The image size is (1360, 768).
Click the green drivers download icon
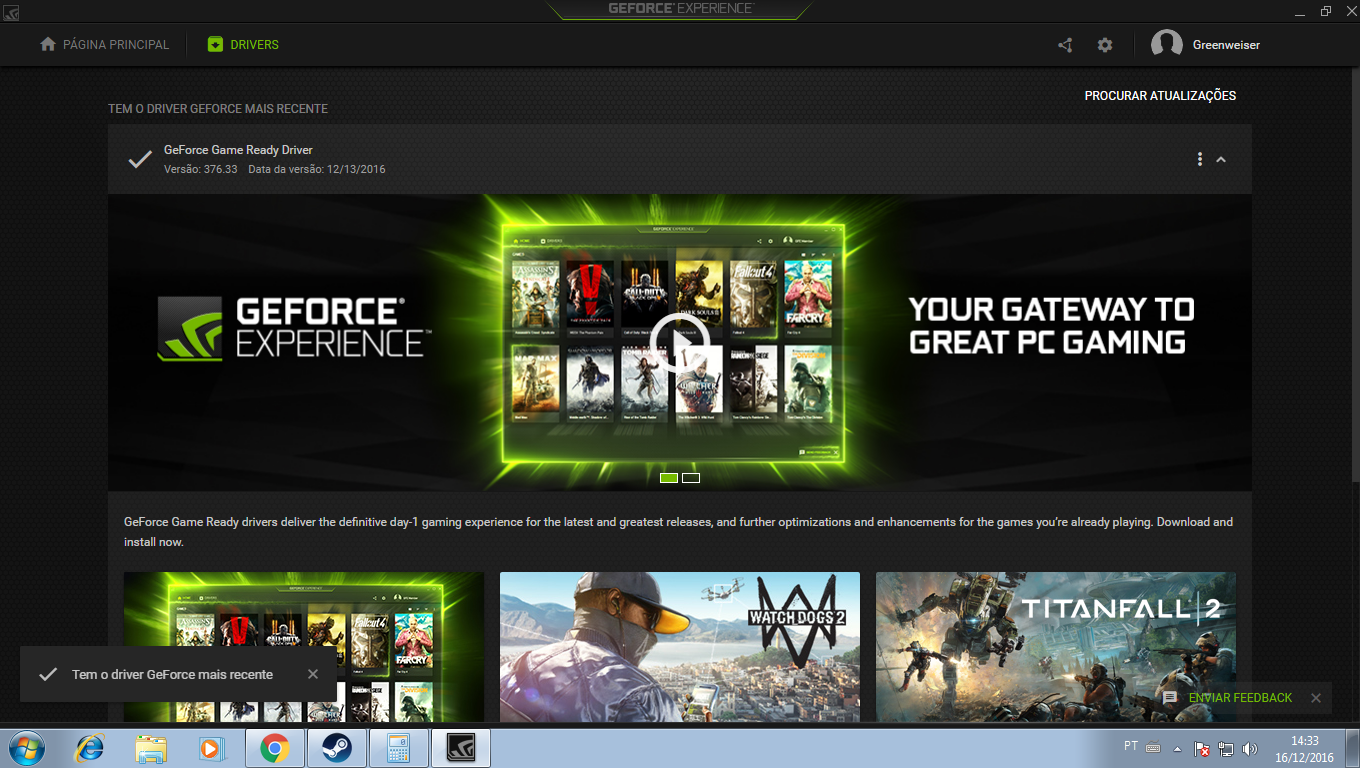tap(215, 45)
